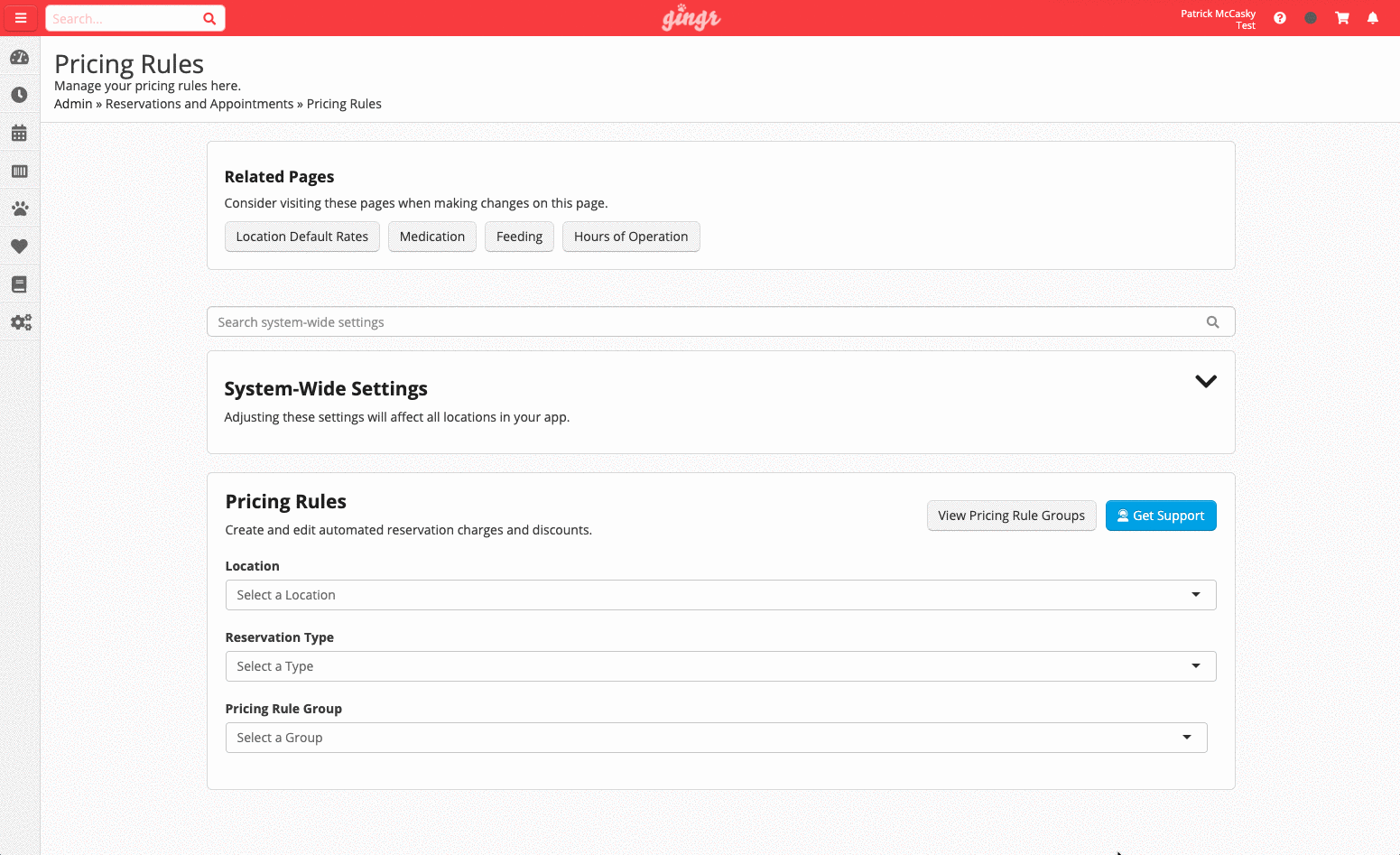Screen dimensions: 1400x855
Task: Click the Pricing Rule Group label
Action: [x=283, y=709]
